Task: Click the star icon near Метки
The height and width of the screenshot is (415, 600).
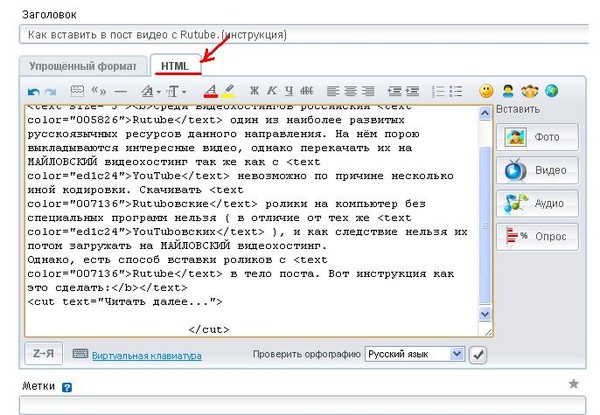Action: pyautogui.click(x=573, y=384)
